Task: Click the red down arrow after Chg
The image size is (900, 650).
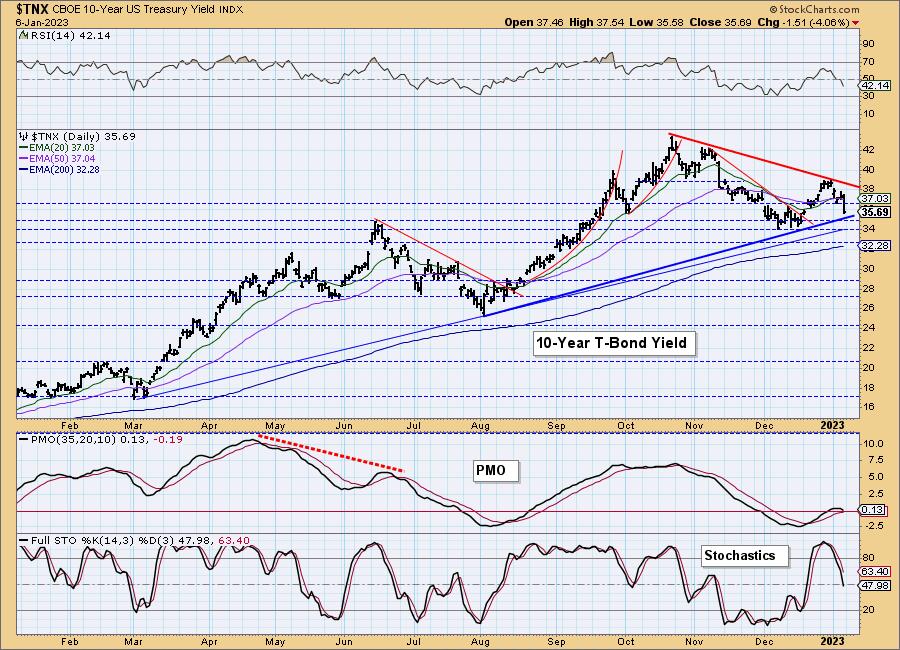Action: tap(856, 22)
